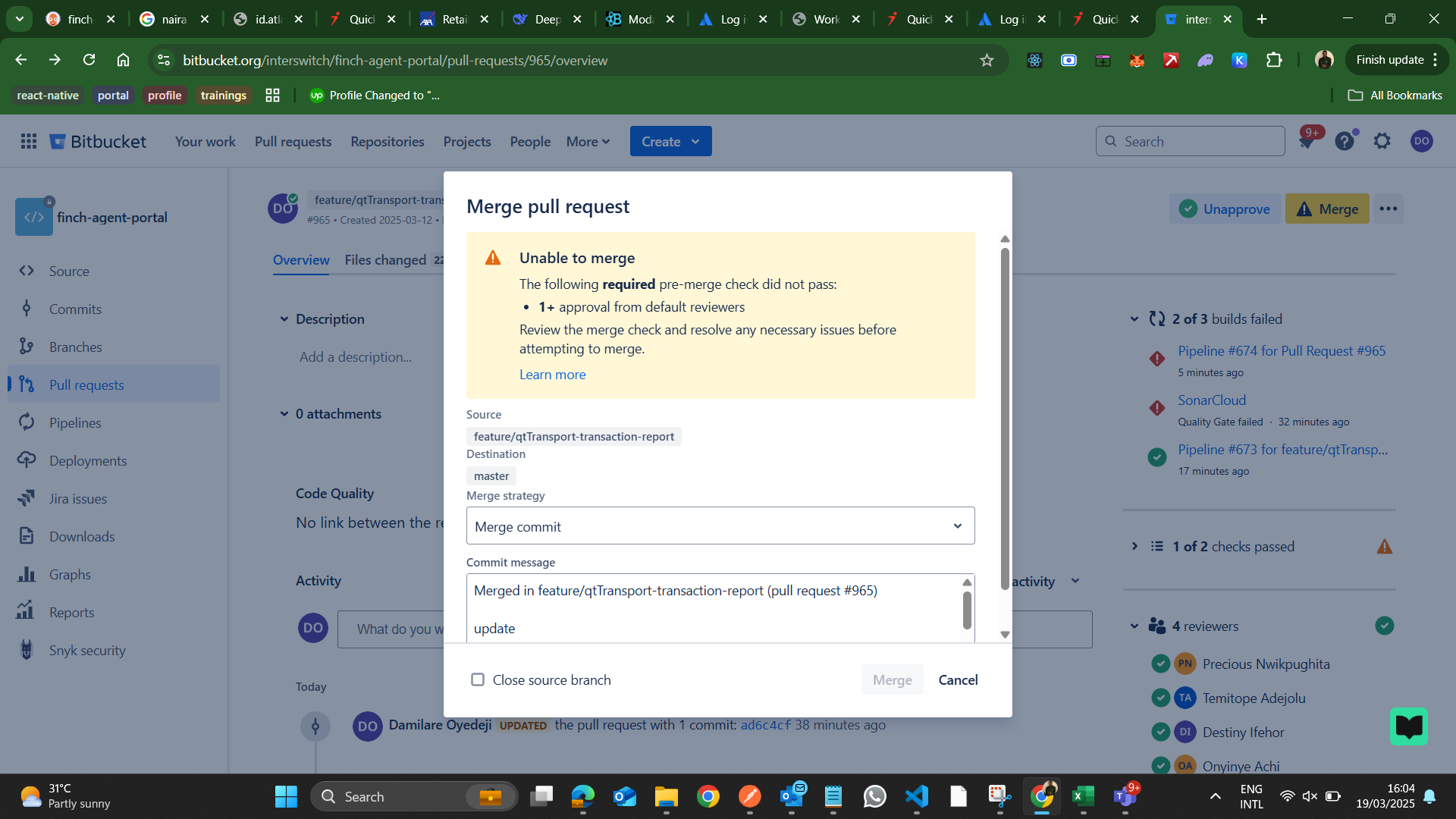Expand the 1 of 2 checks passed section
Image resolution: width=1456 pixels, height=819 pixels.
pos(1134,546)
